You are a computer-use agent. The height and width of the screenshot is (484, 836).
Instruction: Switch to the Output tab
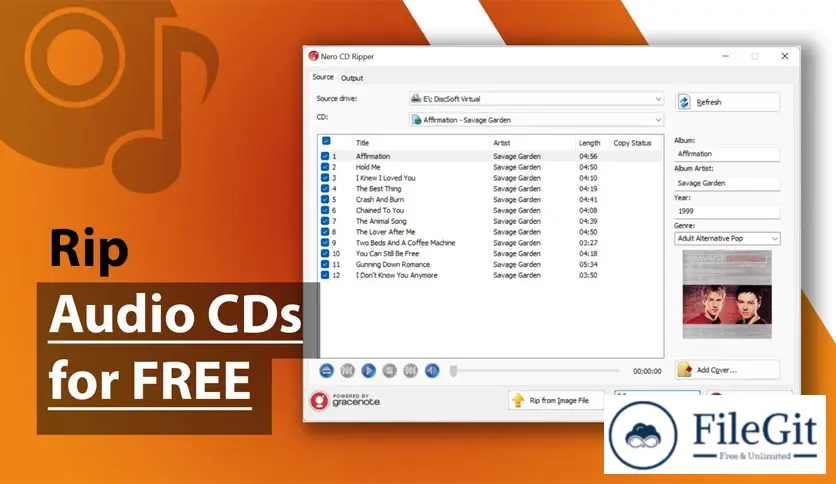point(352,78)
